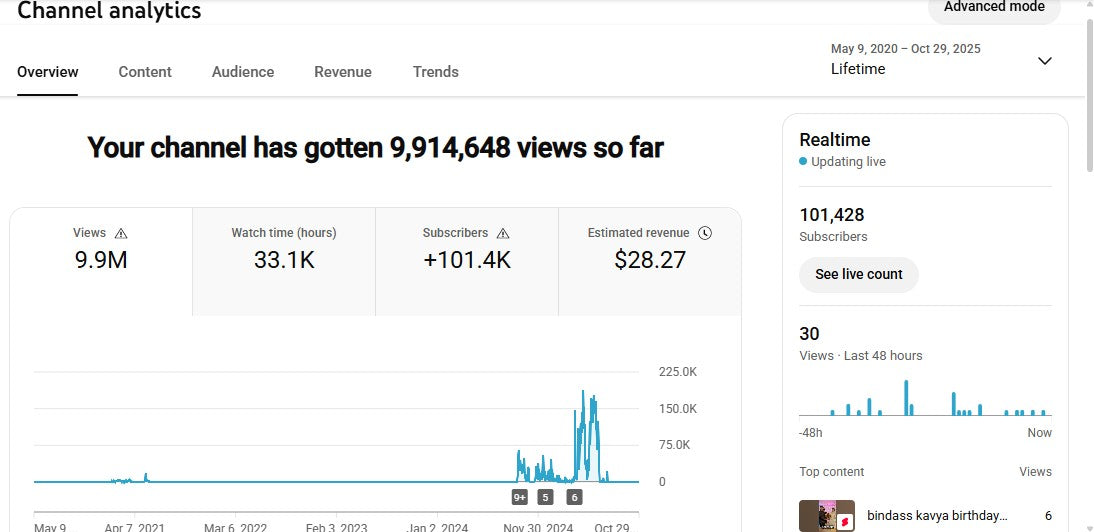Open the Audience tab

coord(243,72)
